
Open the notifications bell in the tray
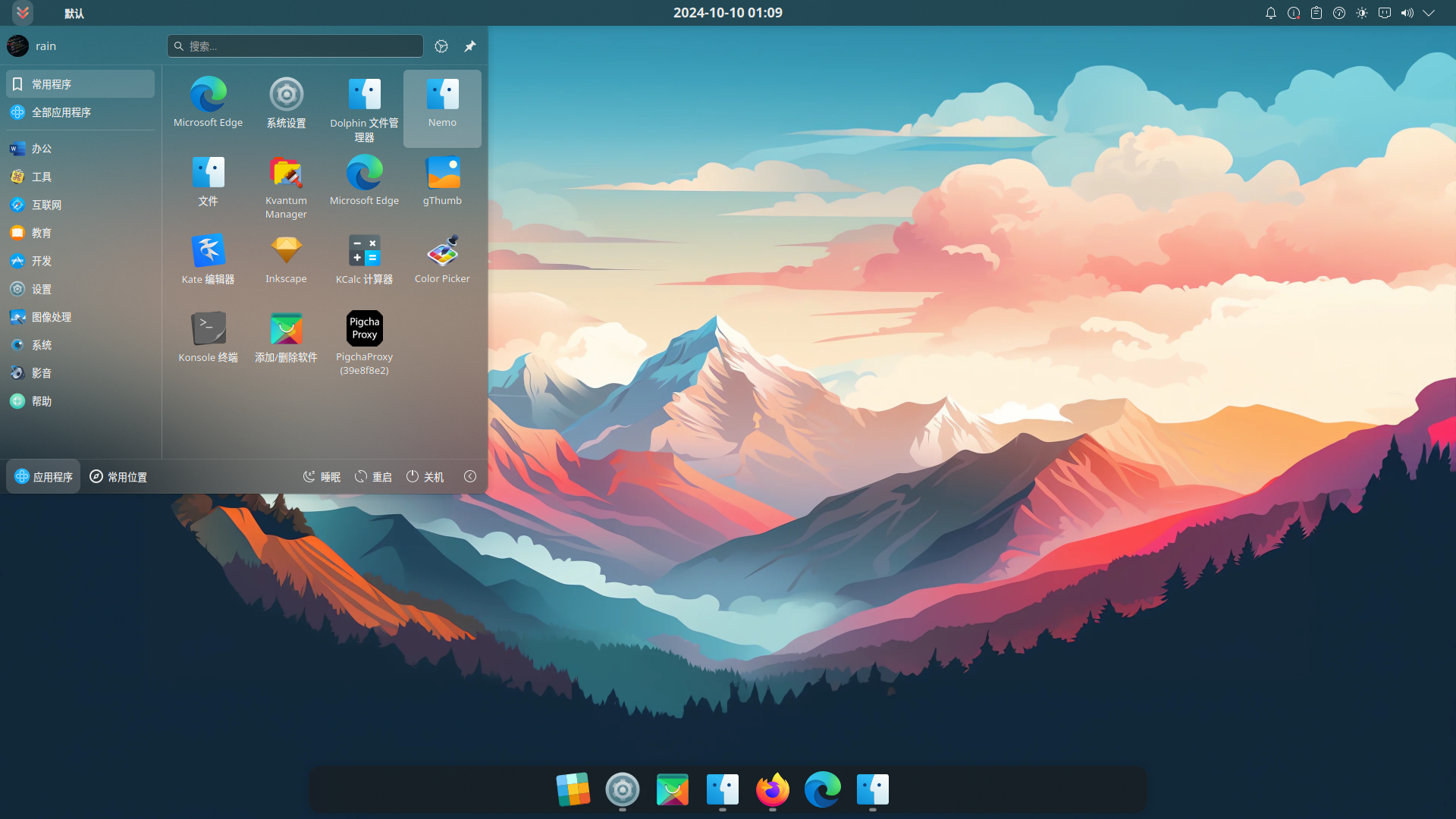[1271, 13]
